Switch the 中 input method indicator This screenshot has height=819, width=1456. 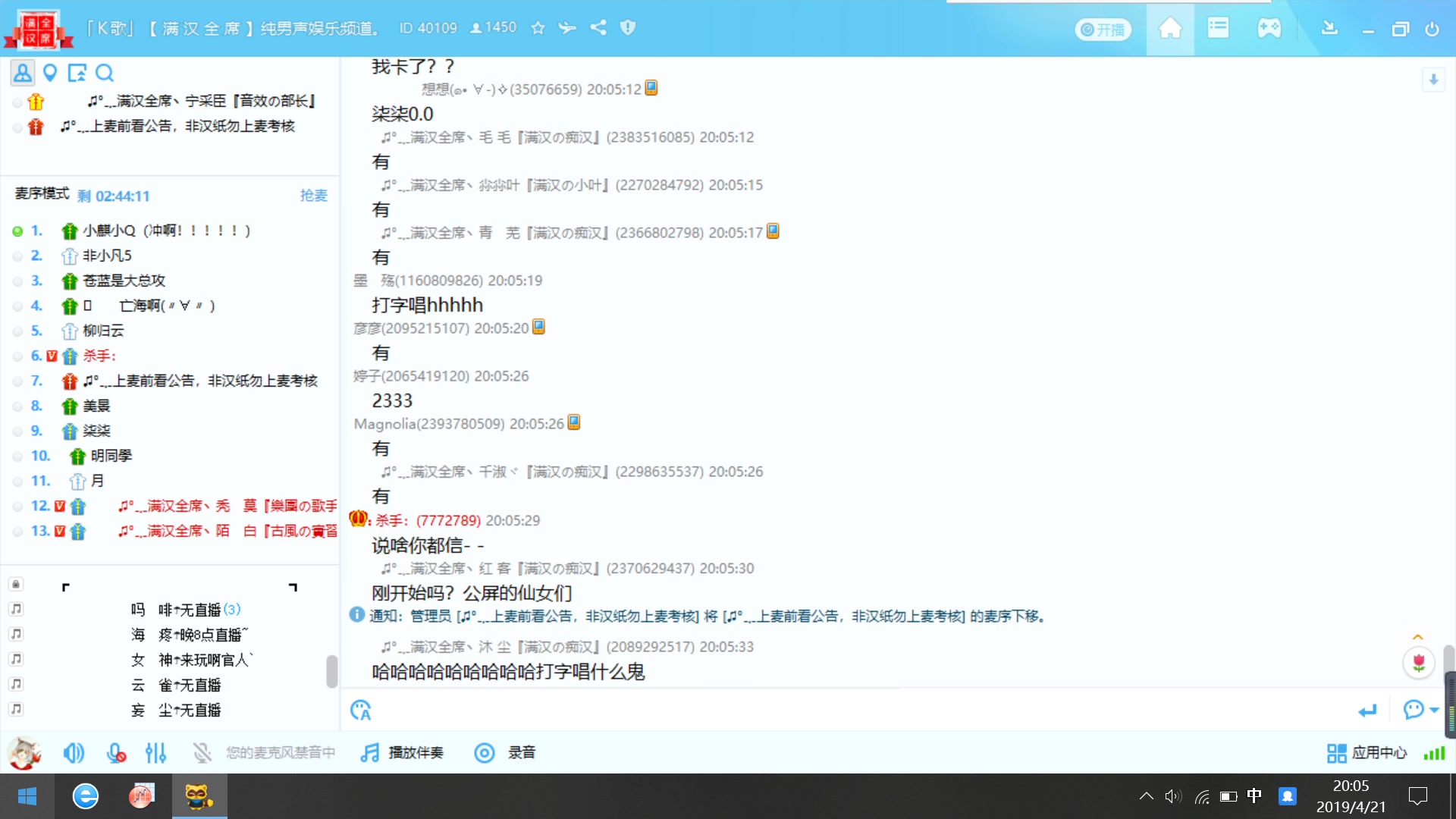[x=1254, y=795]
